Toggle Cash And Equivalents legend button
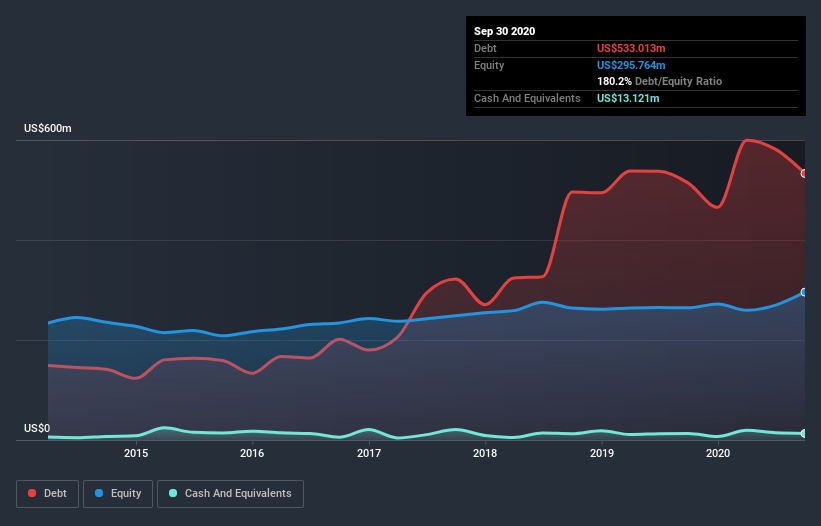821x526 pixels. click(x=230, y=494)
